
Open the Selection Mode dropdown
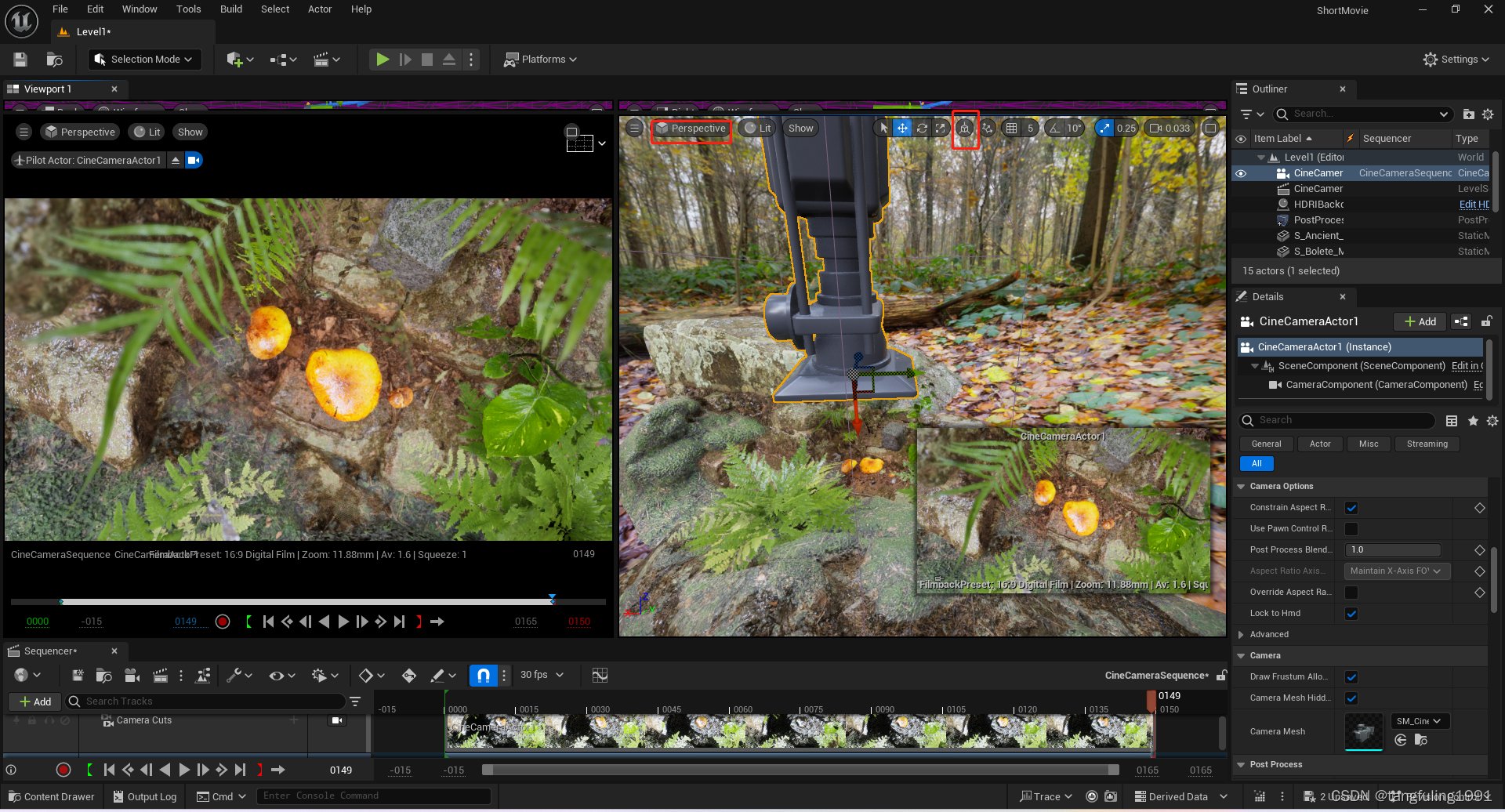[145, 60]
